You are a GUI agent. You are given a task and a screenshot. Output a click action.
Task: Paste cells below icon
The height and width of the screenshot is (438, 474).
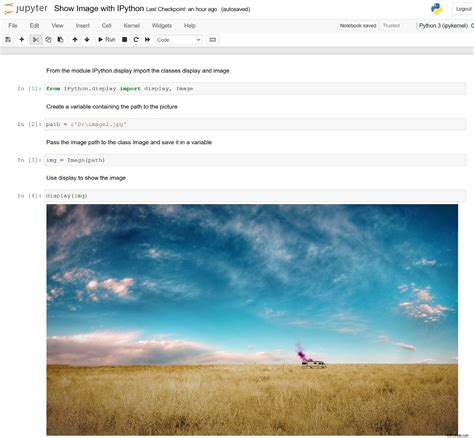pos(60,40)
